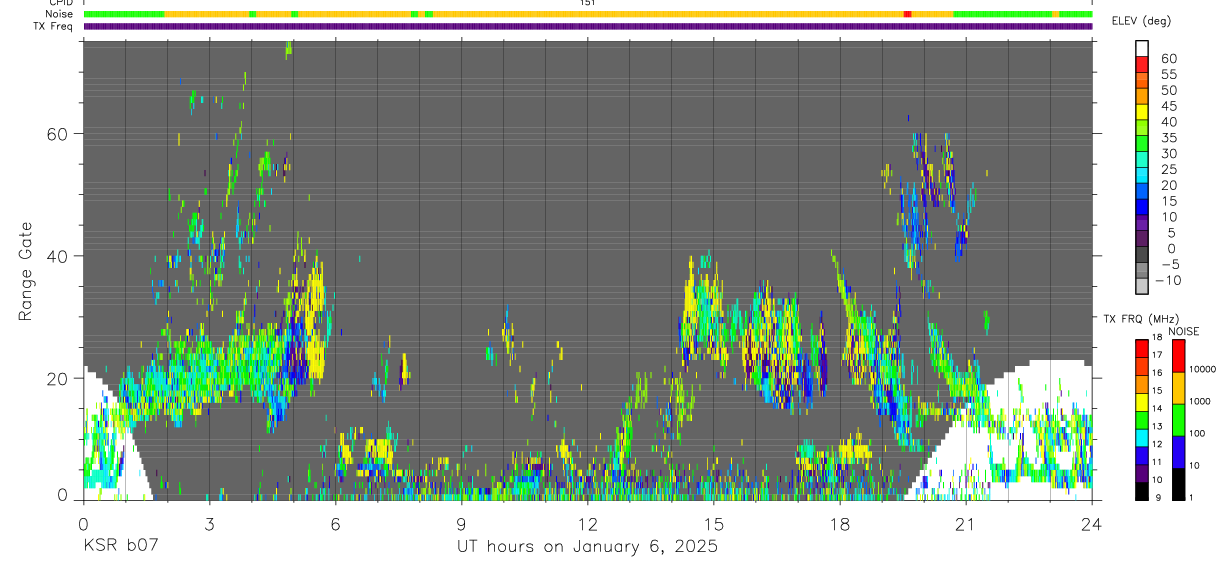This screenshot has width=1228, height=567.
Task: Select the 3 UT hour axis label
Action: (x=210, y=524)
